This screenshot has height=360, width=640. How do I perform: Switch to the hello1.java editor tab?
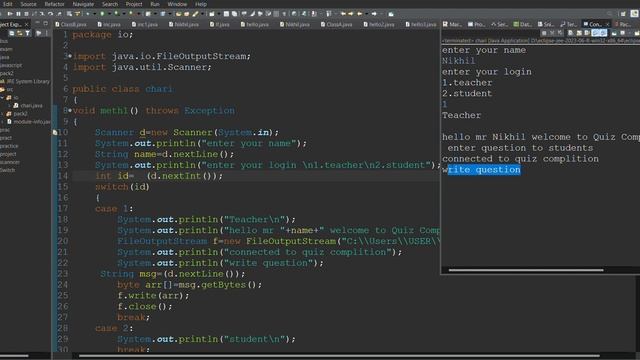(x=421, y=24)
